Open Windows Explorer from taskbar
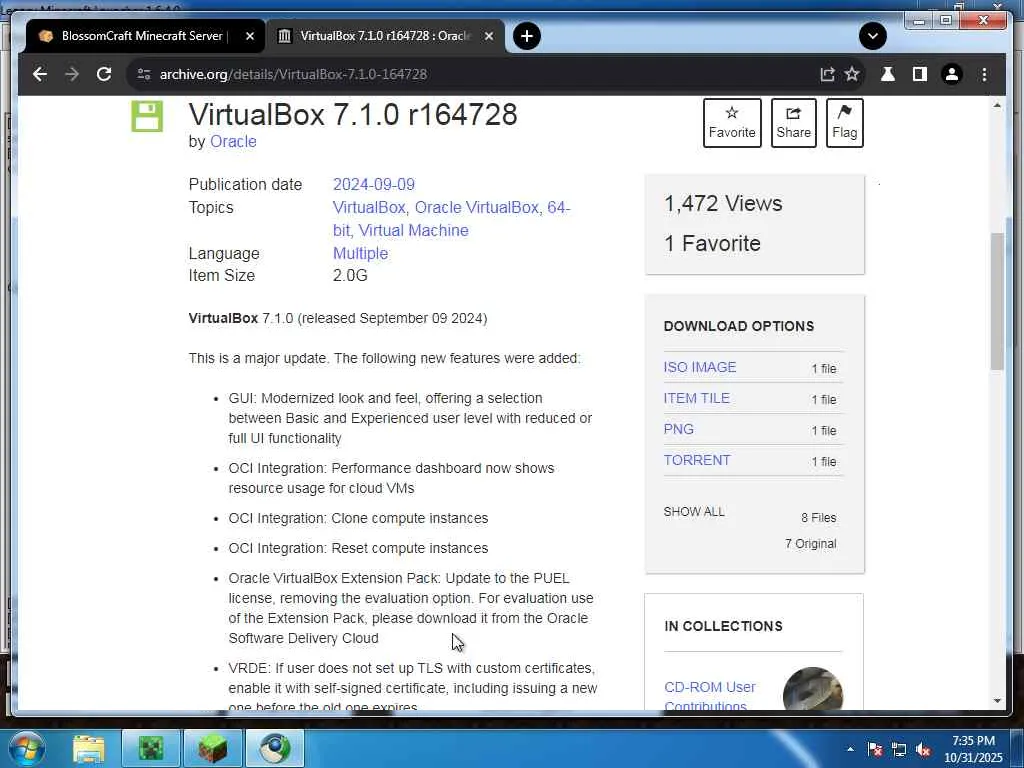This screenshot has height=768, width=1024. (x=88, y=748)
